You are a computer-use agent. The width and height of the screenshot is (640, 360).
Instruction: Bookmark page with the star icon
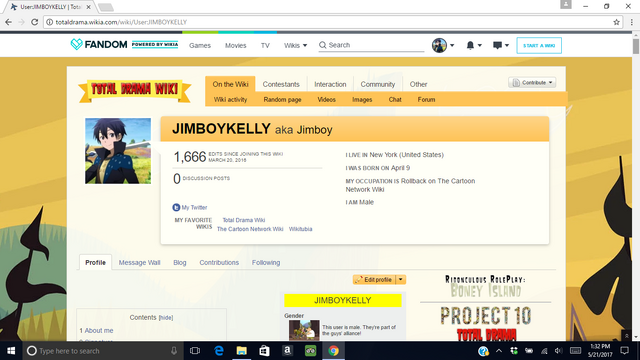(x=616, y=22)
